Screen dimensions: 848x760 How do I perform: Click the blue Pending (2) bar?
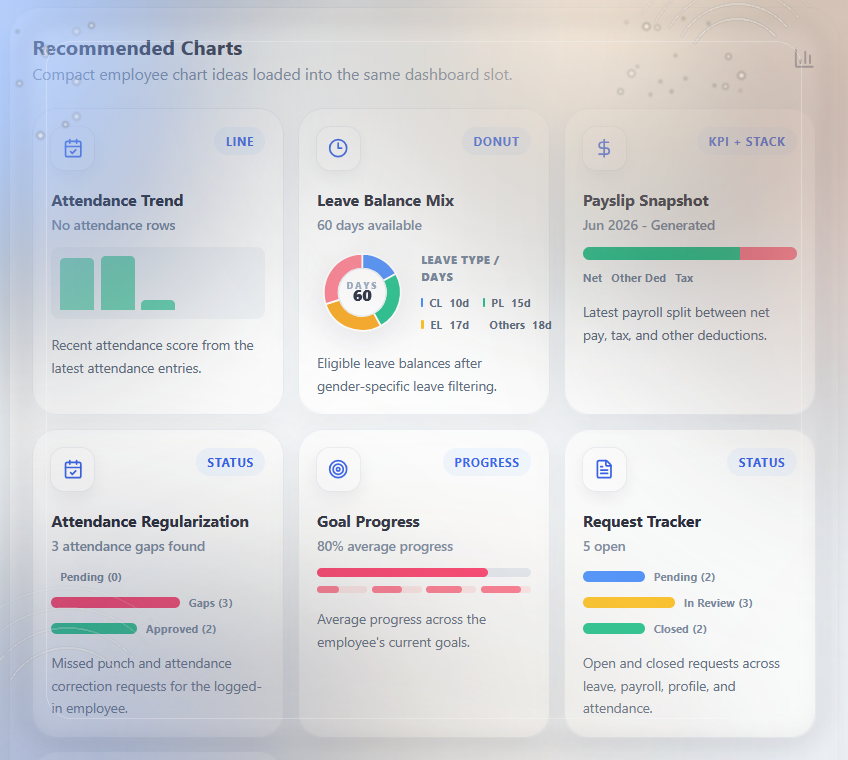click(x=614, y=577)
